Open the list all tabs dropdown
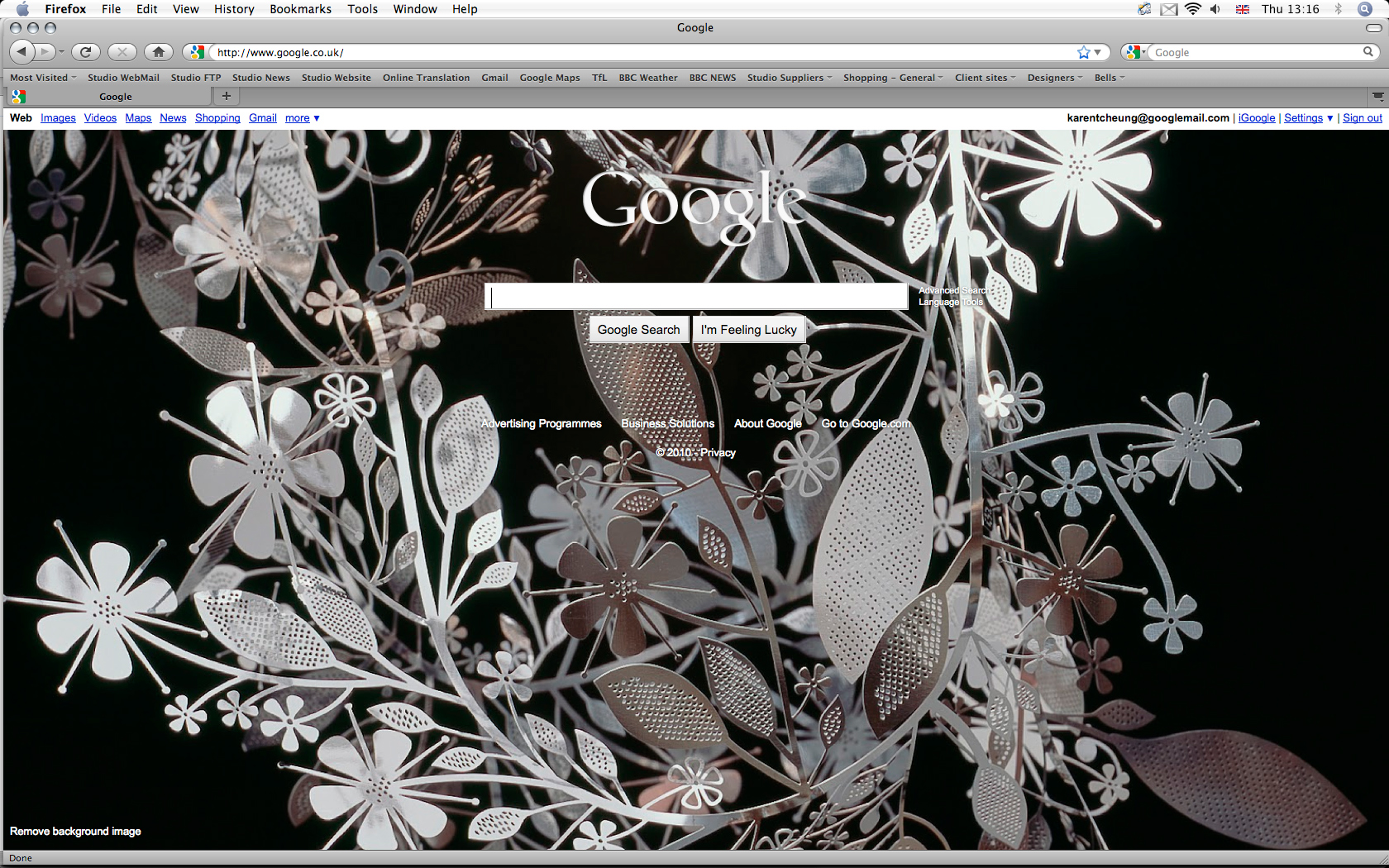Image resolution: width=1389 pixels, height=868 pixels. click(x=1377, y=97)
